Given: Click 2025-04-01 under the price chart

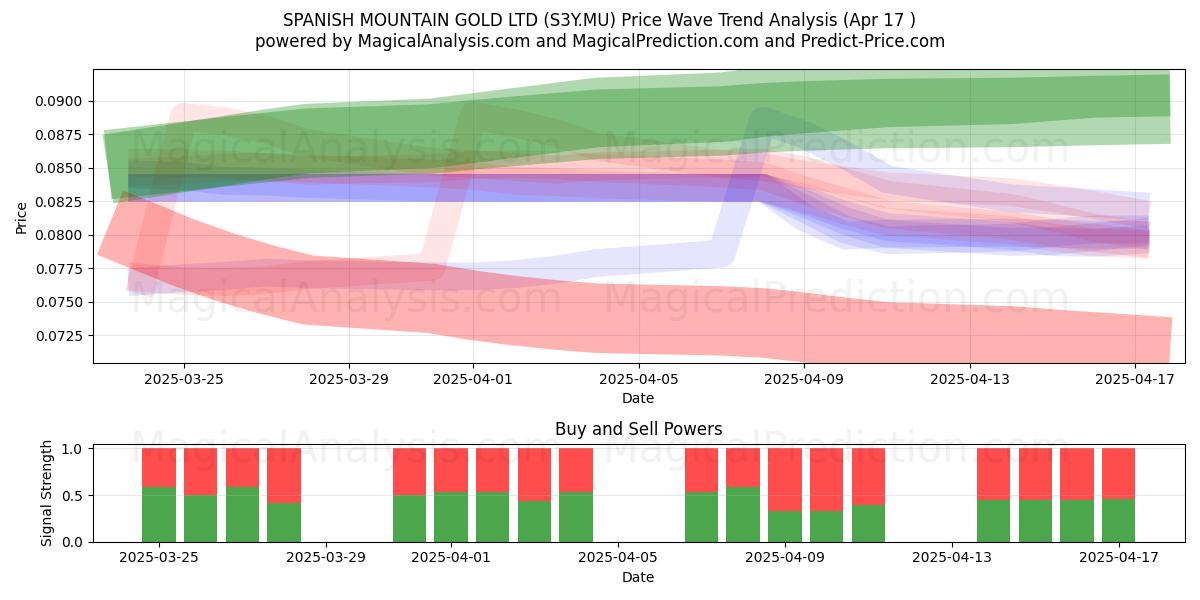Looking at the screenshot, I should [x=473, y=379].
